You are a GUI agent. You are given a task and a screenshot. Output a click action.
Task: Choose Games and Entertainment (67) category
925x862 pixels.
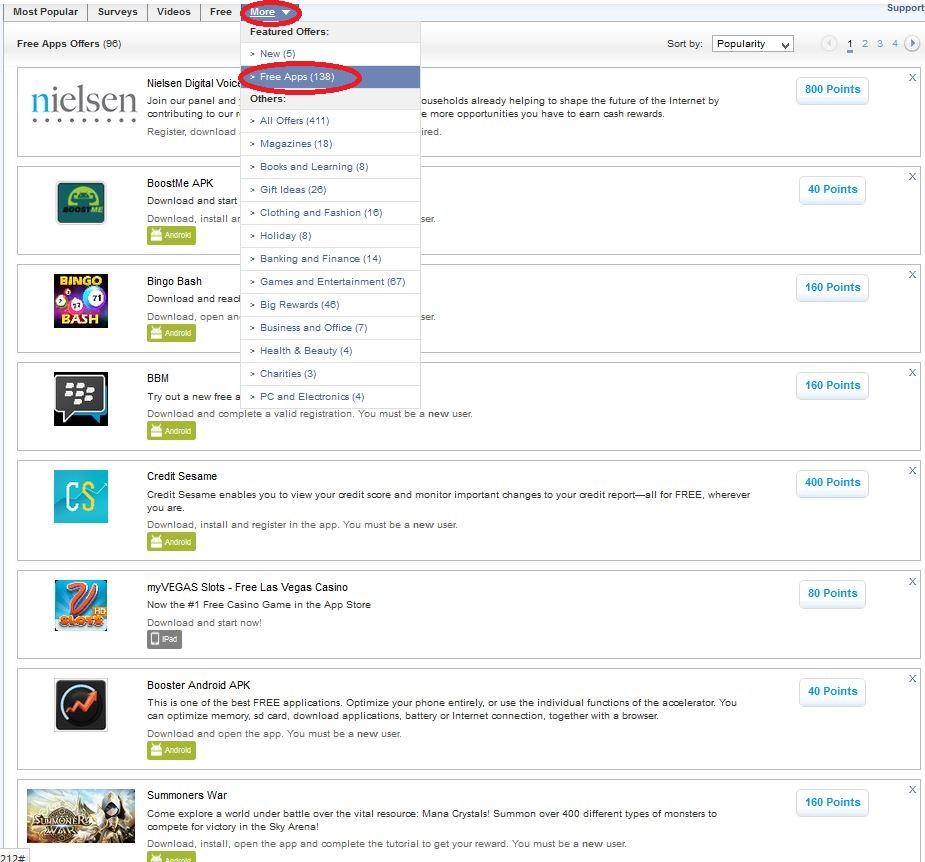[330, 282]
